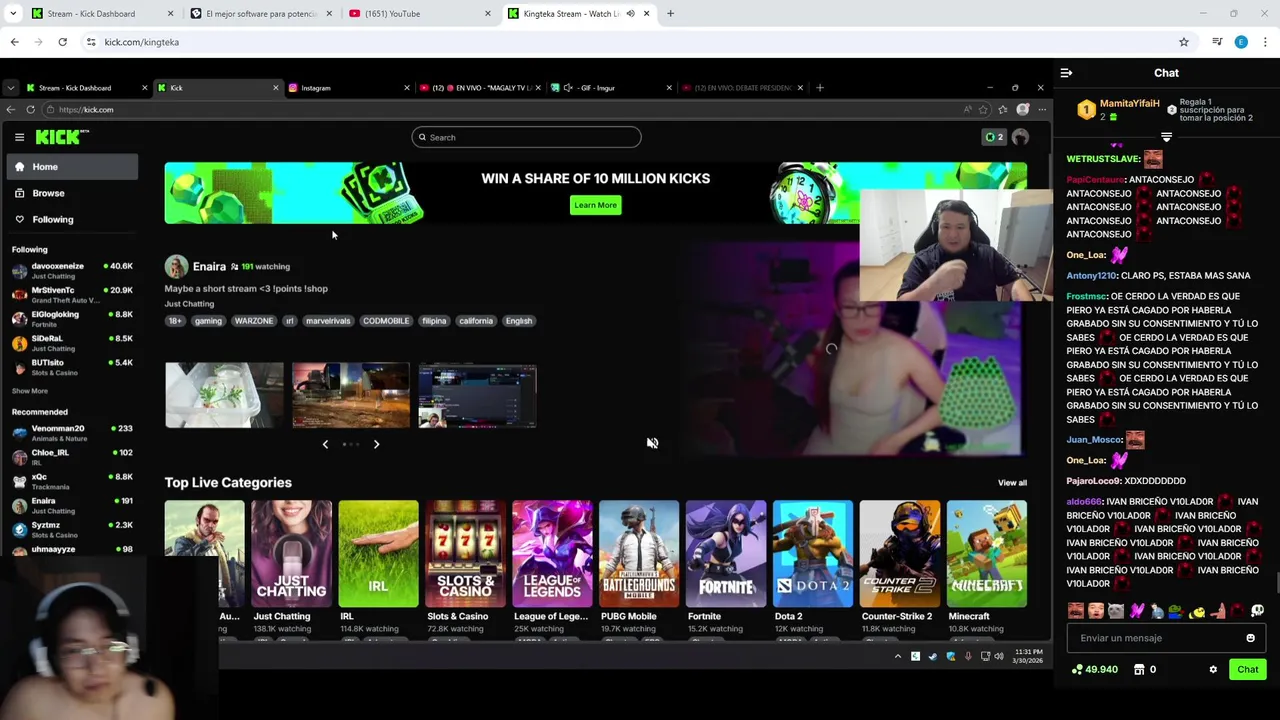1280x720 pixels.
Task: Open the inner browser tab list dropdown
Action: pyautogui.click(x=10, y=88)
